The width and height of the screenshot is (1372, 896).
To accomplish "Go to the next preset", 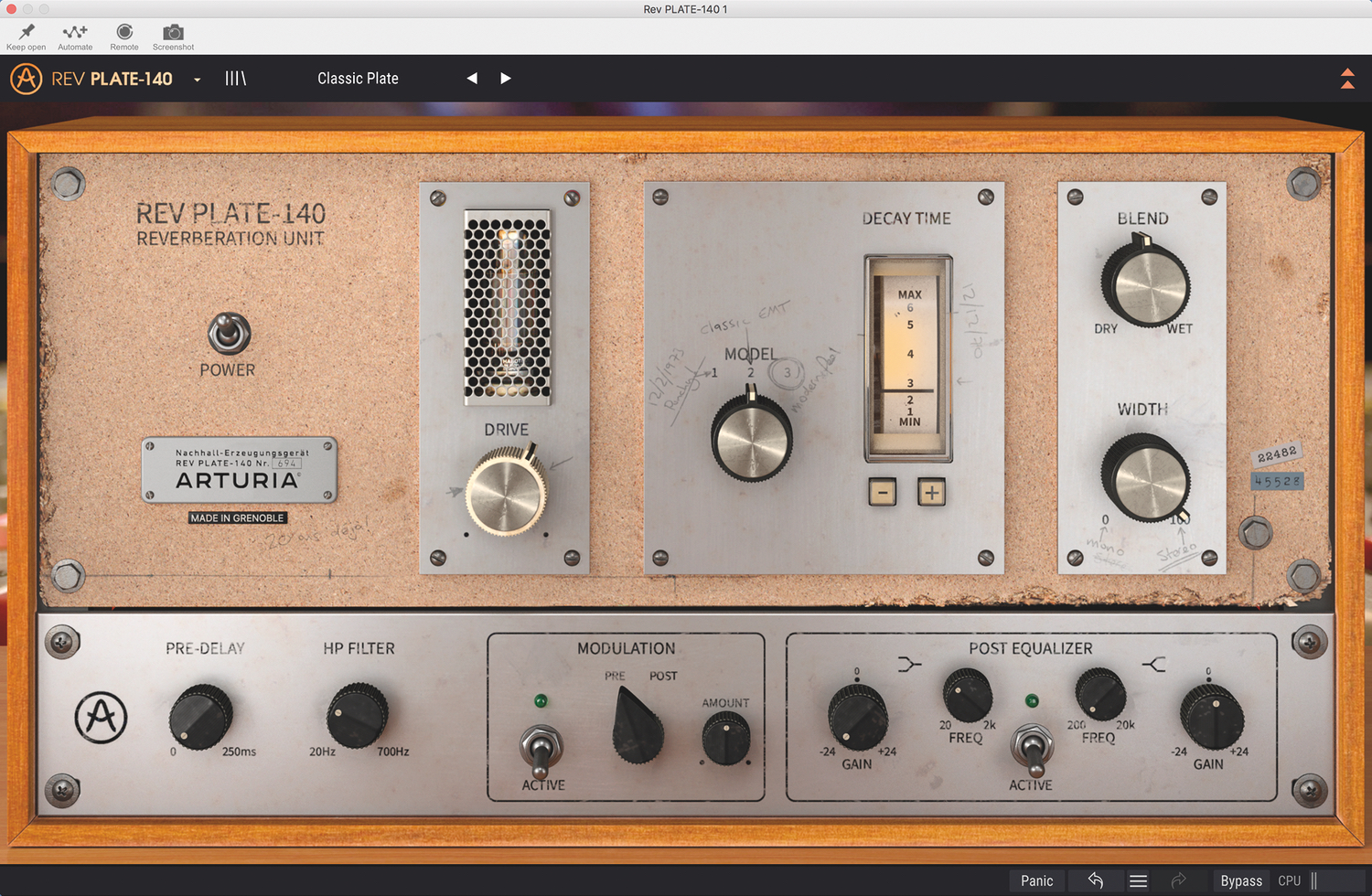I will (505, 79).
